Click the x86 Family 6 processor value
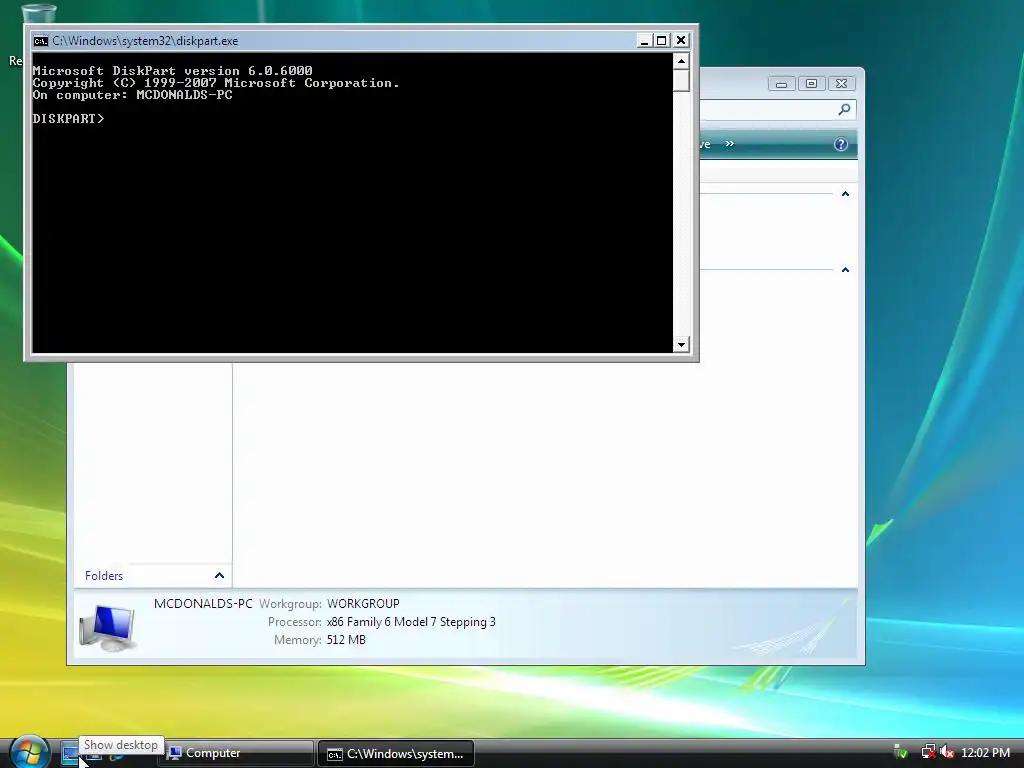1024x768 pixels. 411,622
